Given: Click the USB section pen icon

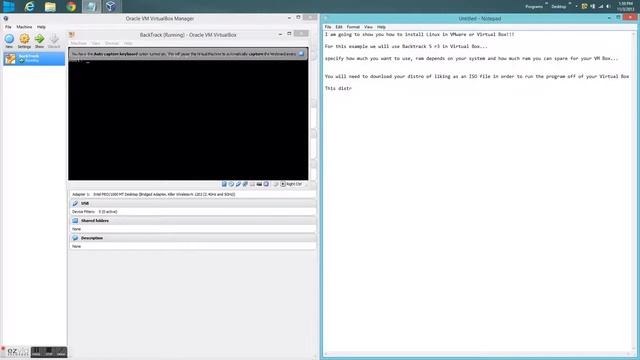Looking at the screenshot, I should pyautogui.click(x=75, y=203).
